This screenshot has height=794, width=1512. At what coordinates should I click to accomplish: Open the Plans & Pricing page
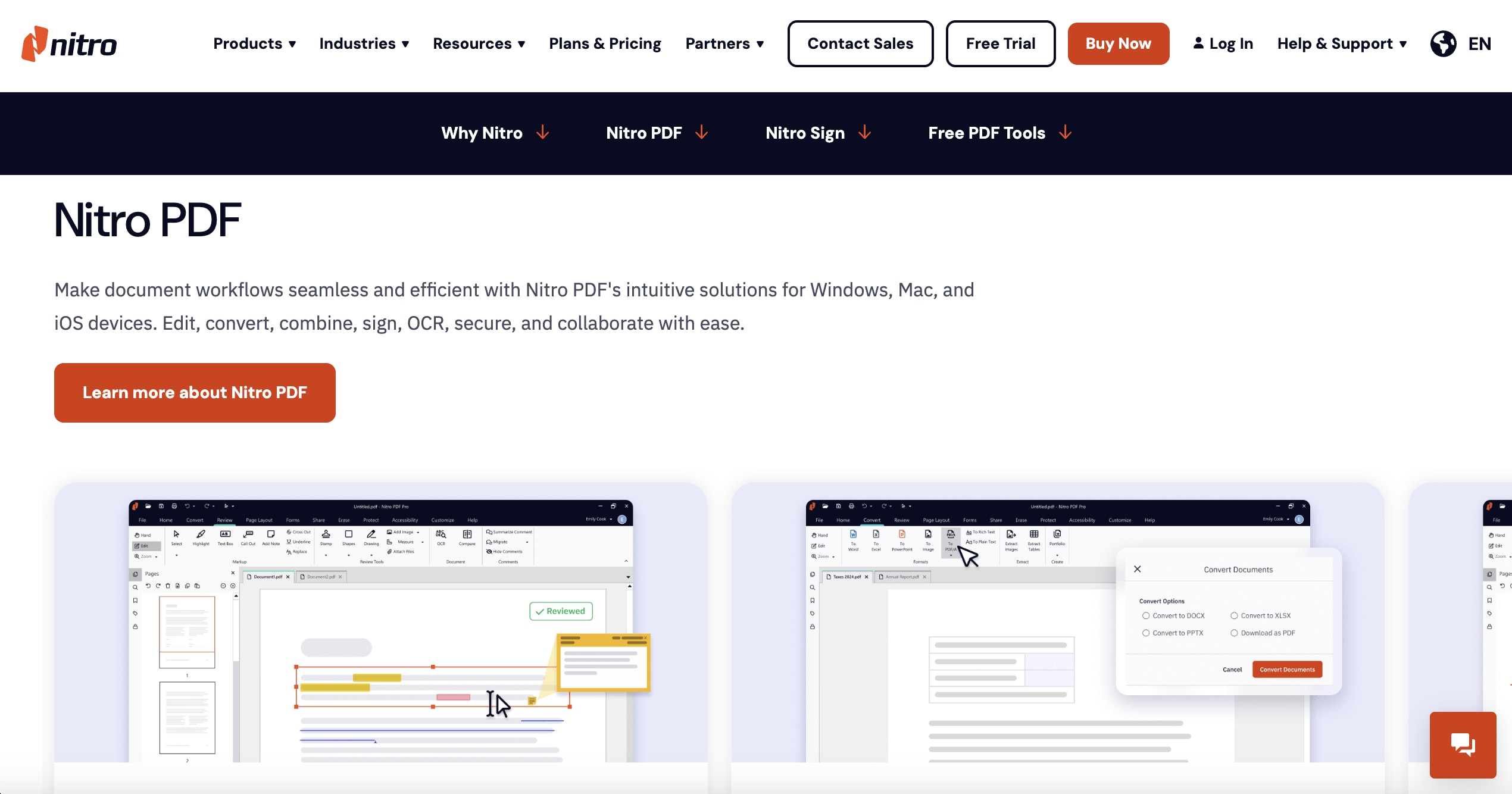click(x=605, y=43)
